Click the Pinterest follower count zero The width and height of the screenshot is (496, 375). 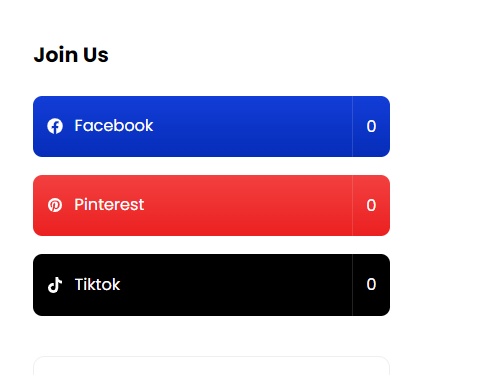371,205
